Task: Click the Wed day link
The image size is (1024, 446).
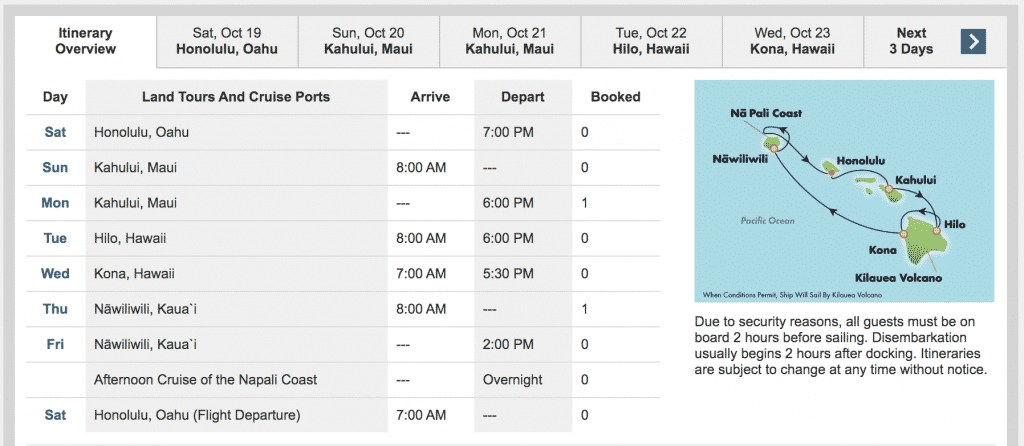Action: (x=56, y=274)
